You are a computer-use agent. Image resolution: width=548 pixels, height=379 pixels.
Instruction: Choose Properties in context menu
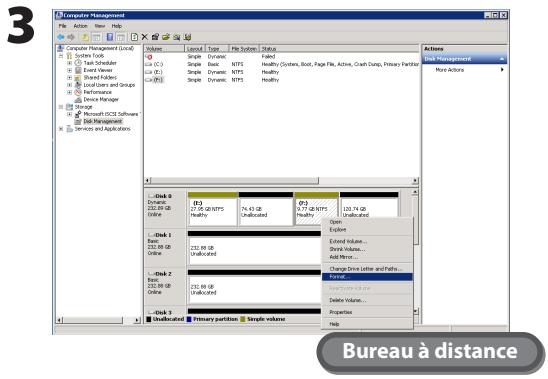(x=367, y=312)
